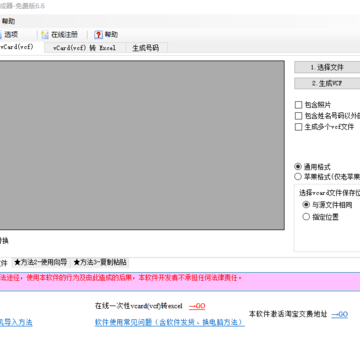
Task: Enable the 包含照片 checkbox
Action: point(298,105)
